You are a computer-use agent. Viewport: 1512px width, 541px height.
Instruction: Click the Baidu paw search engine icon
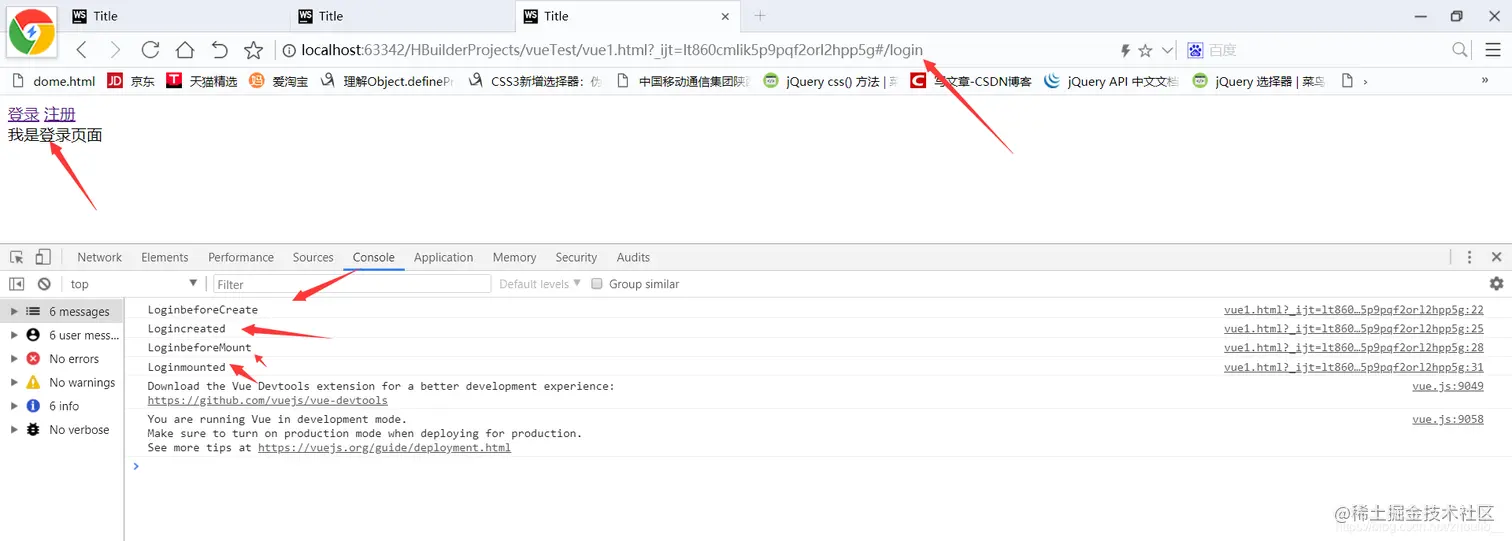pos(1195,50)
